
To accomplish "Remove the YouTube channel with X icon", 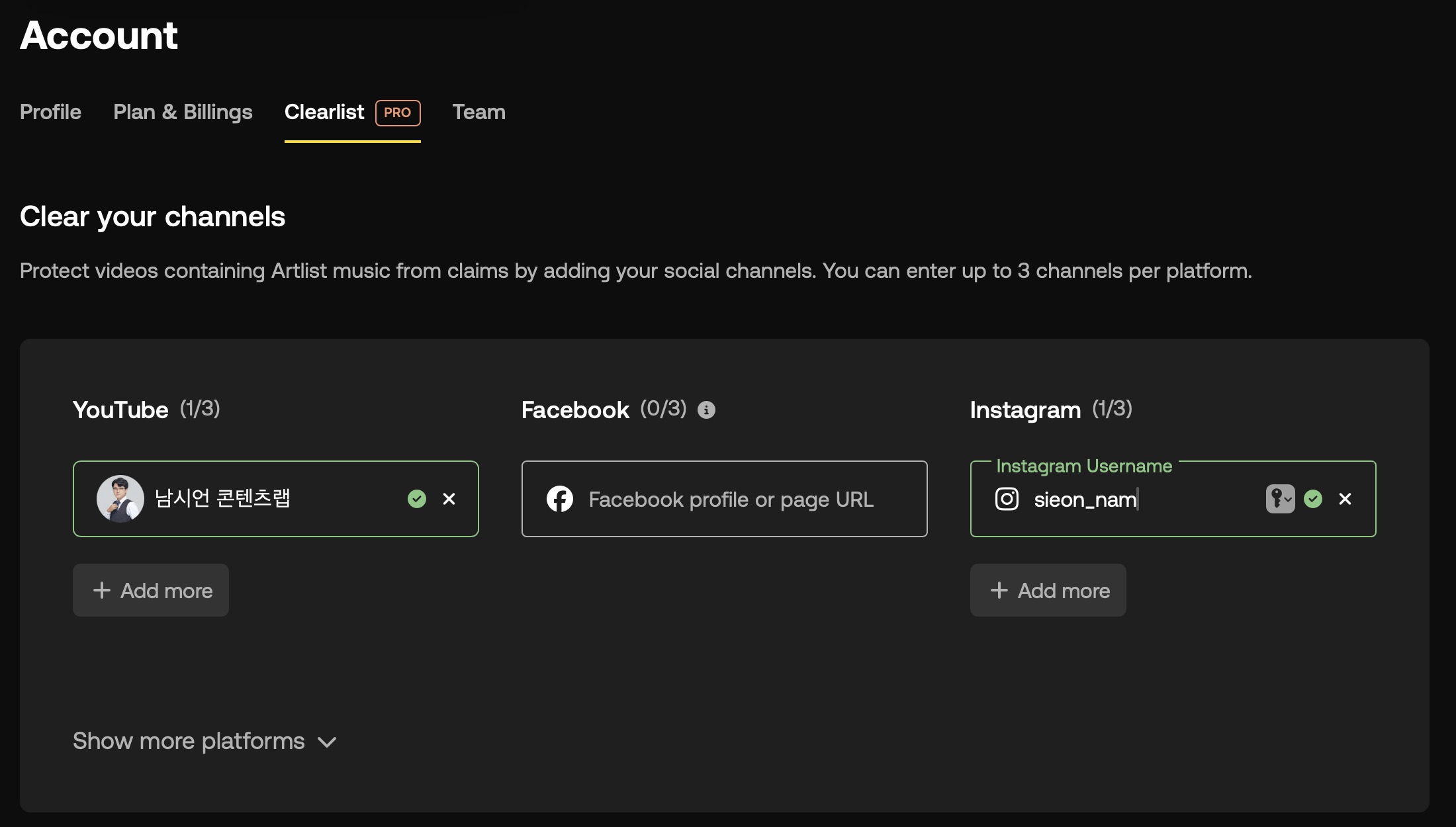I will 449,499.
